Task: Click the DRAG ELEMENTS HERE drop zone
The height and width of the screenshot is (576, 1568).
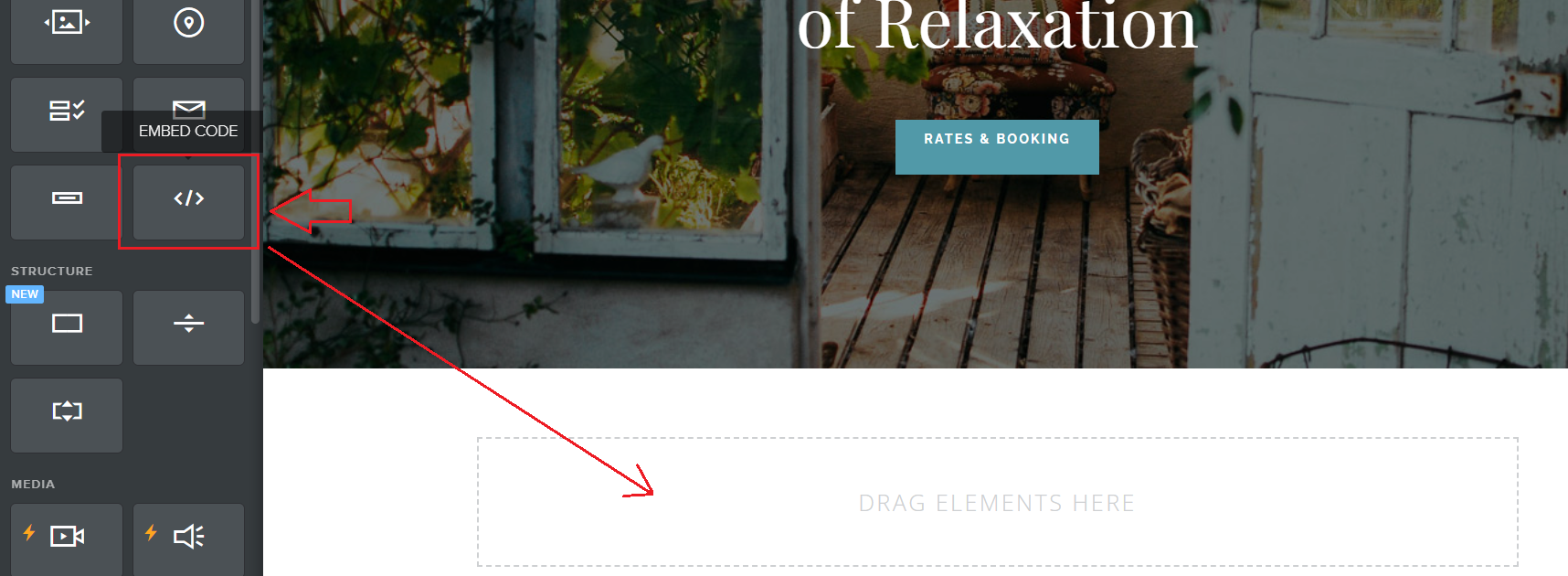Action: (997, 502)
